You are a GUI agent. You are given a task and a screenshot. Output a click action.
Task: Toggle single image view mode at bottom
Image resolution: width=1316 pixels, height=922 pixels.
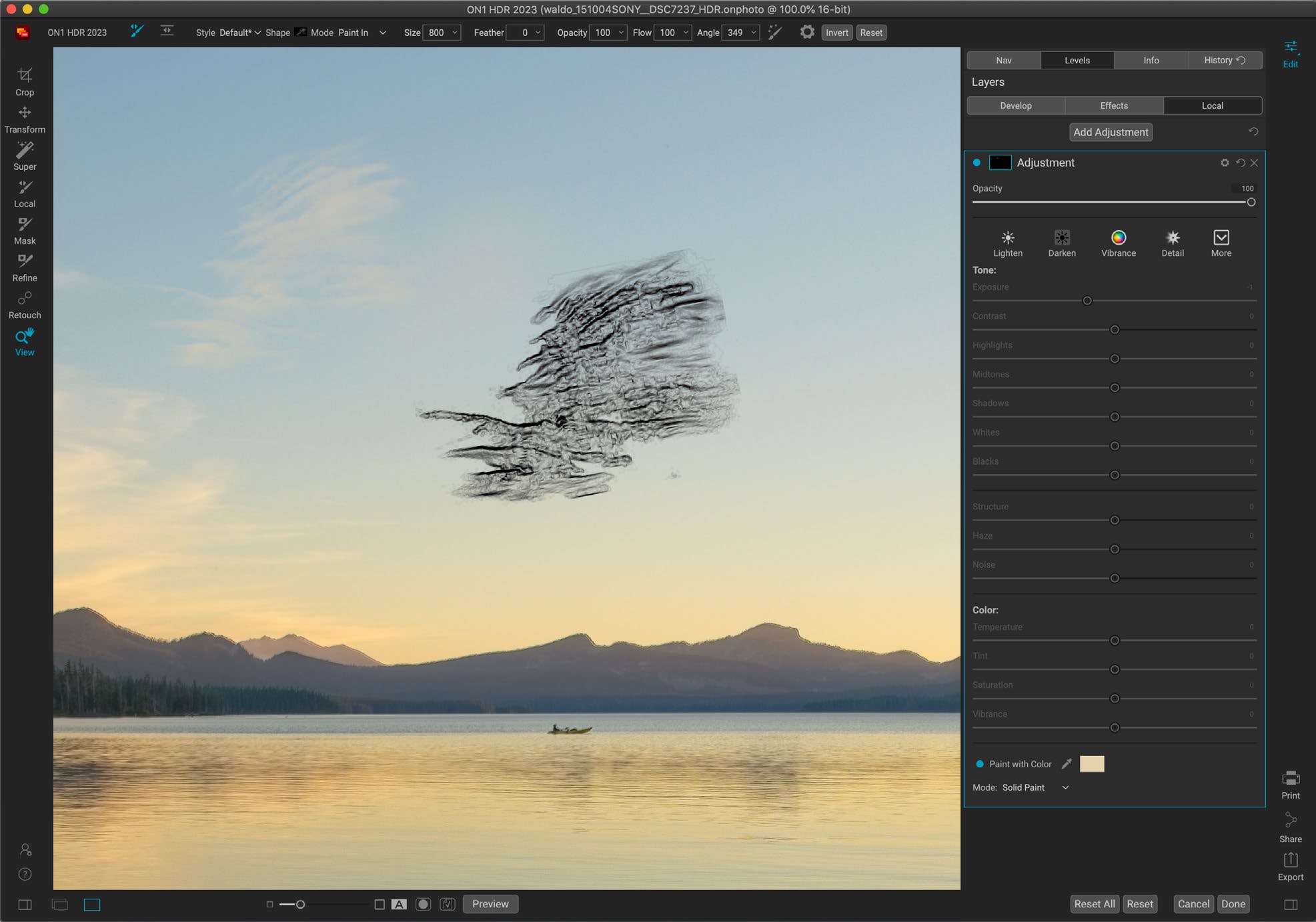point(92,905)
